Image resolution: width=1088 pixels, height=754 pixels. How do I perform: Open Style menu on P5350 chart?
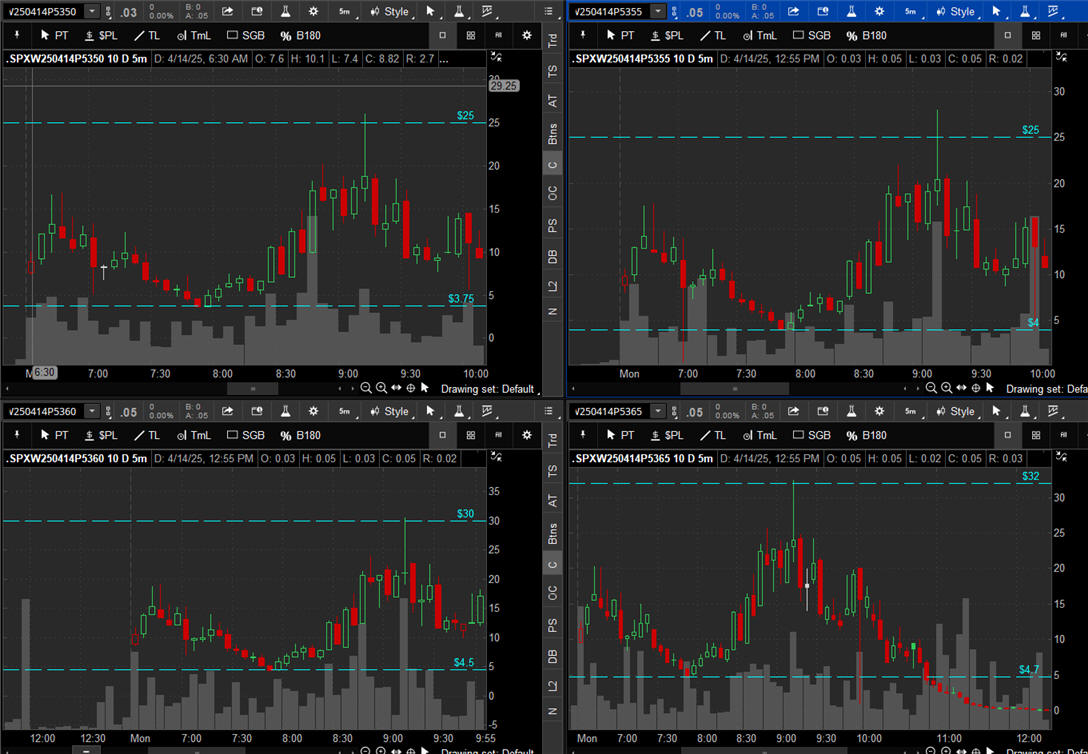391,11
